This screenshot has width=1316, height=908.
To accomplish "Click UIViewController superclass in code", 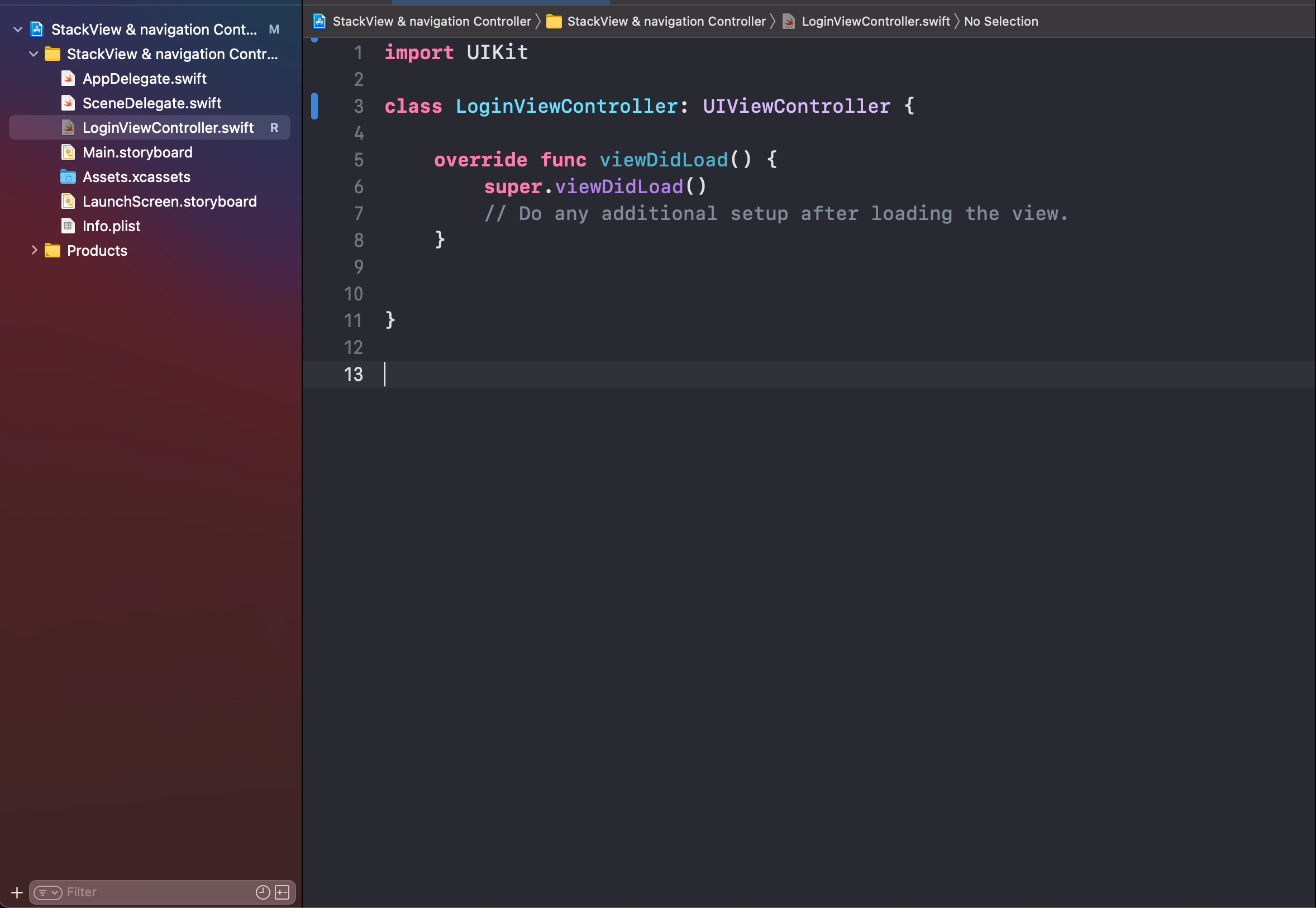I will coord(797,107).
